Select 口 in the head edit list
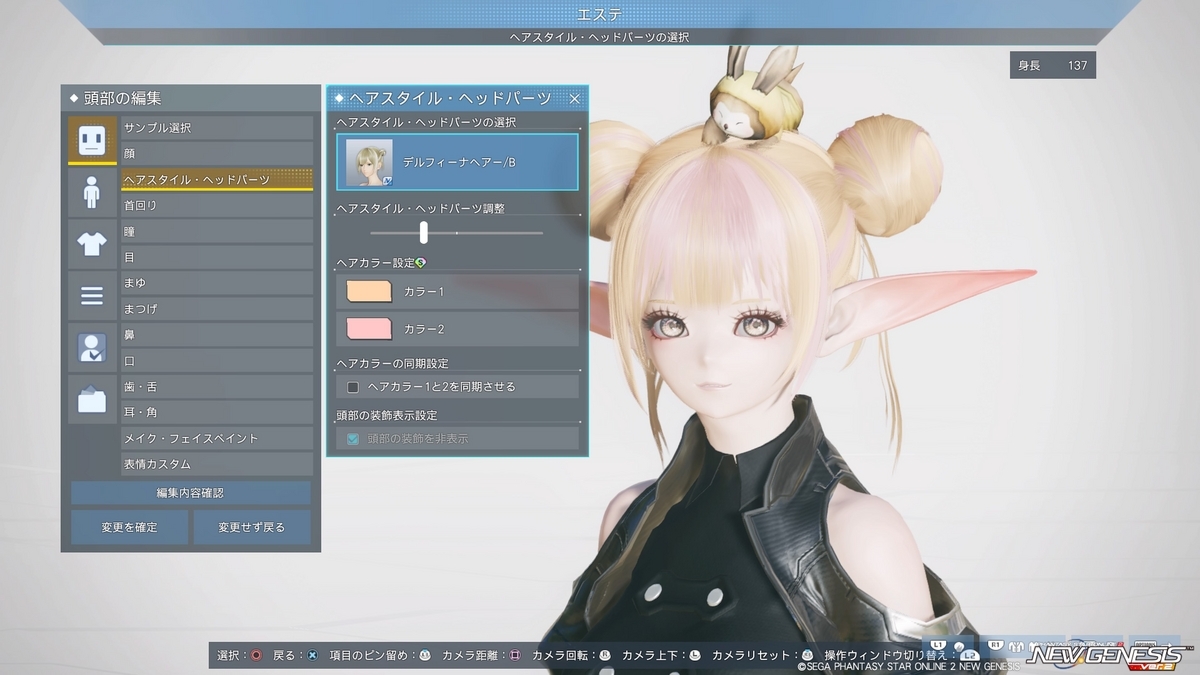Image resolution: width=1200 pixels, height=675 pixels. pyautogui.click(x=217, y=361)
